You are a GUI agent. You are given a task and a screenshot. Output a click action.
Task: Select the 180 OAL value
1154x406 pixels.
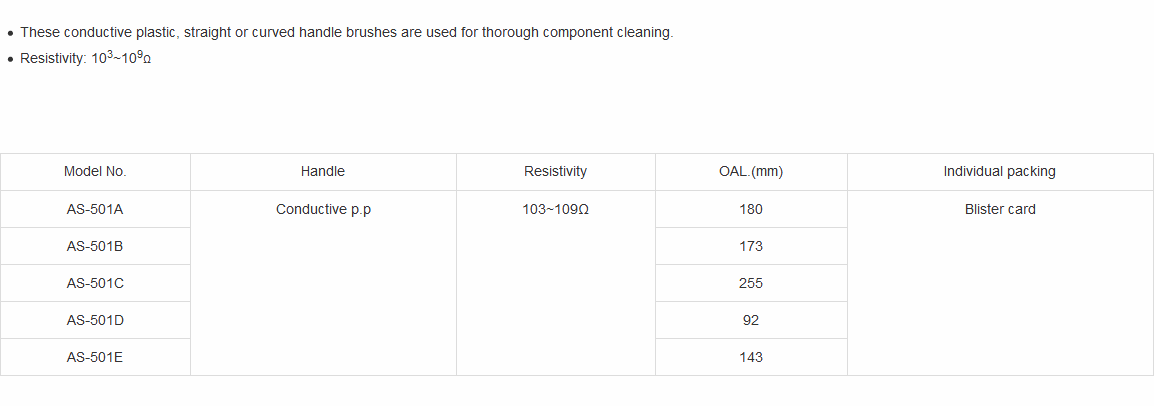click(751, 209)
